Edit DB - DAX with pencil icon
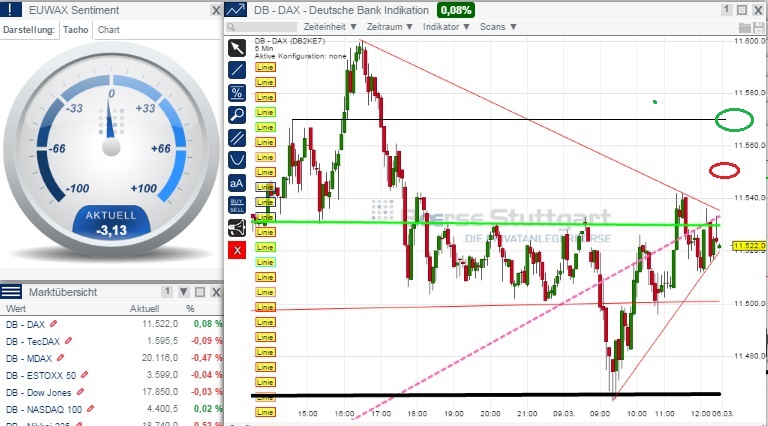 (53, 324)
